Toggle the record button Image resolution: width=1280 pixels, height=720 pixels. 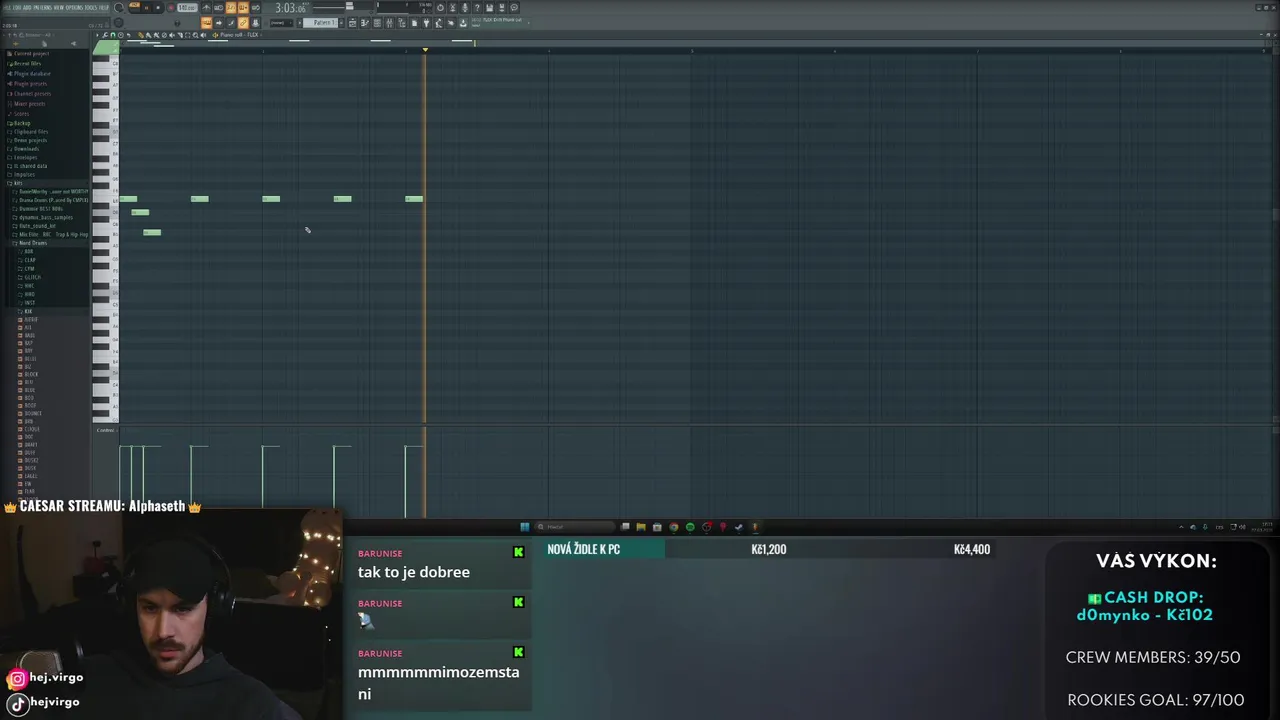coord(171,8)
